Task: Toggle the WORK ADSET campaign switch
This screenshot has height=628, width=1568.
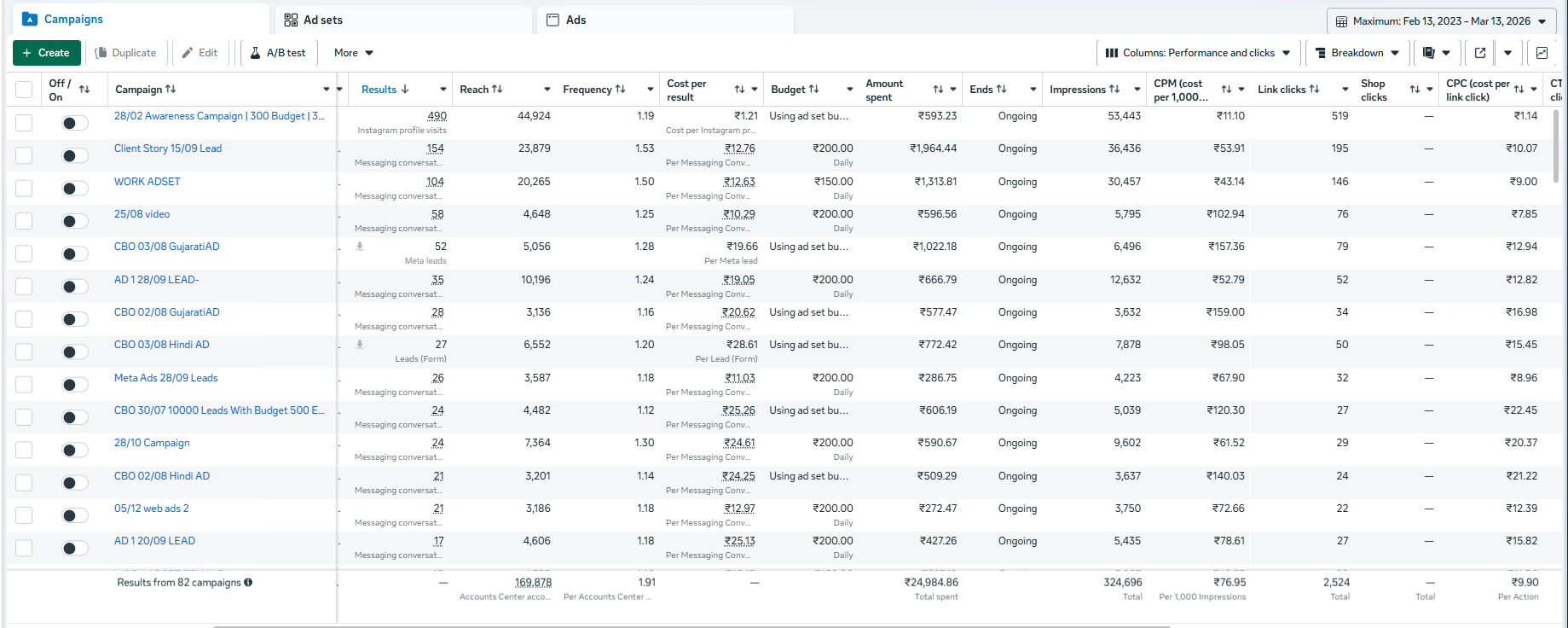Action: tap(75, 189)
